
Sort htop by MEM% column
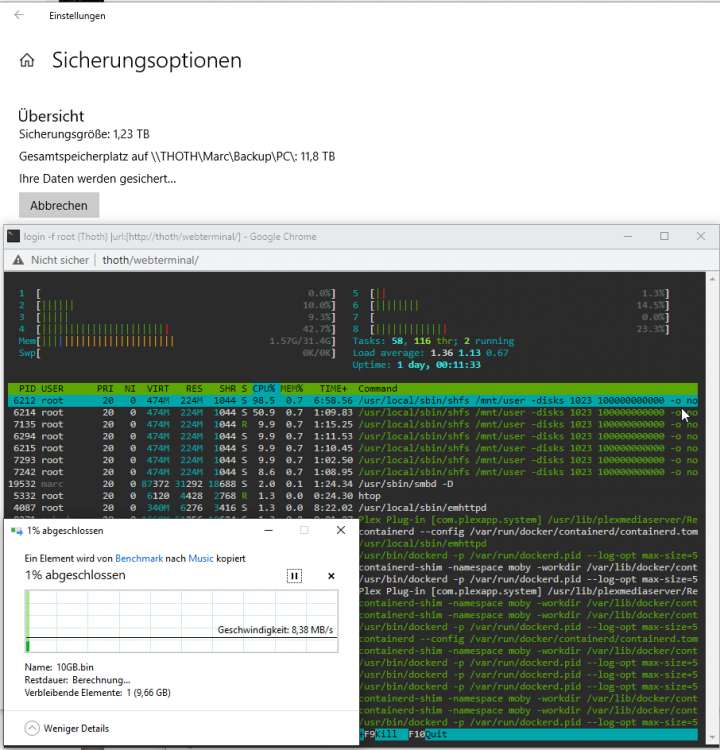click(291, 388)
